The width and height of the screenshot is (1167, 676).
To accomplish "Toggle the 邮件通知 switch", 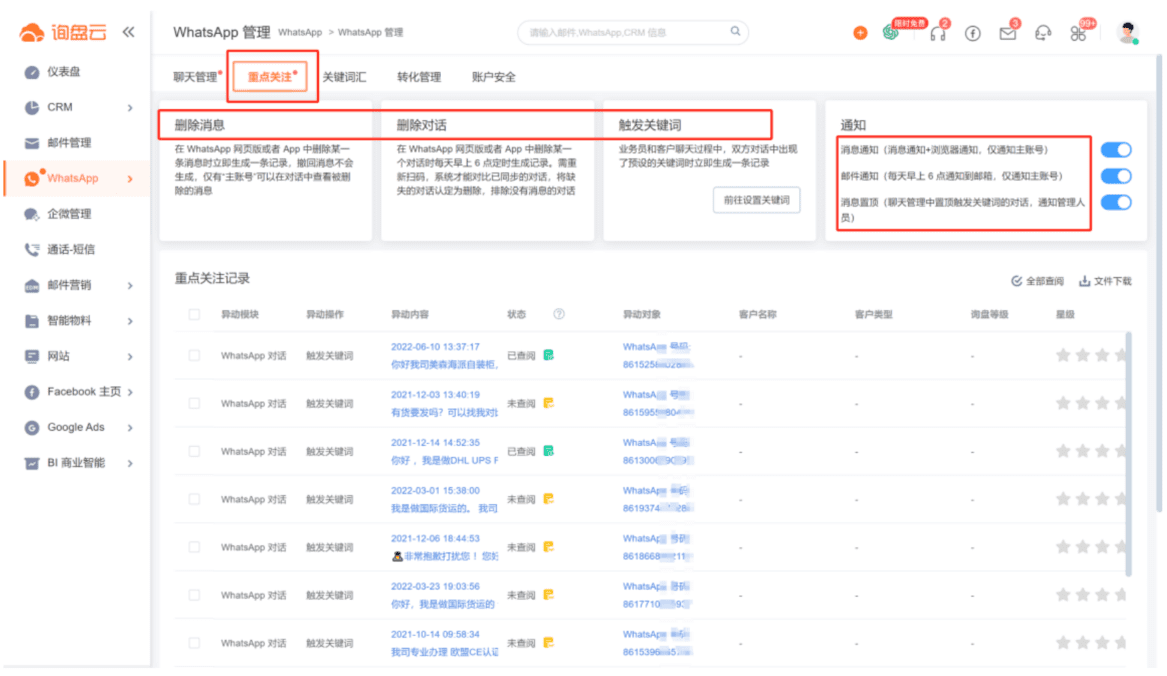I will point(1115,176).
